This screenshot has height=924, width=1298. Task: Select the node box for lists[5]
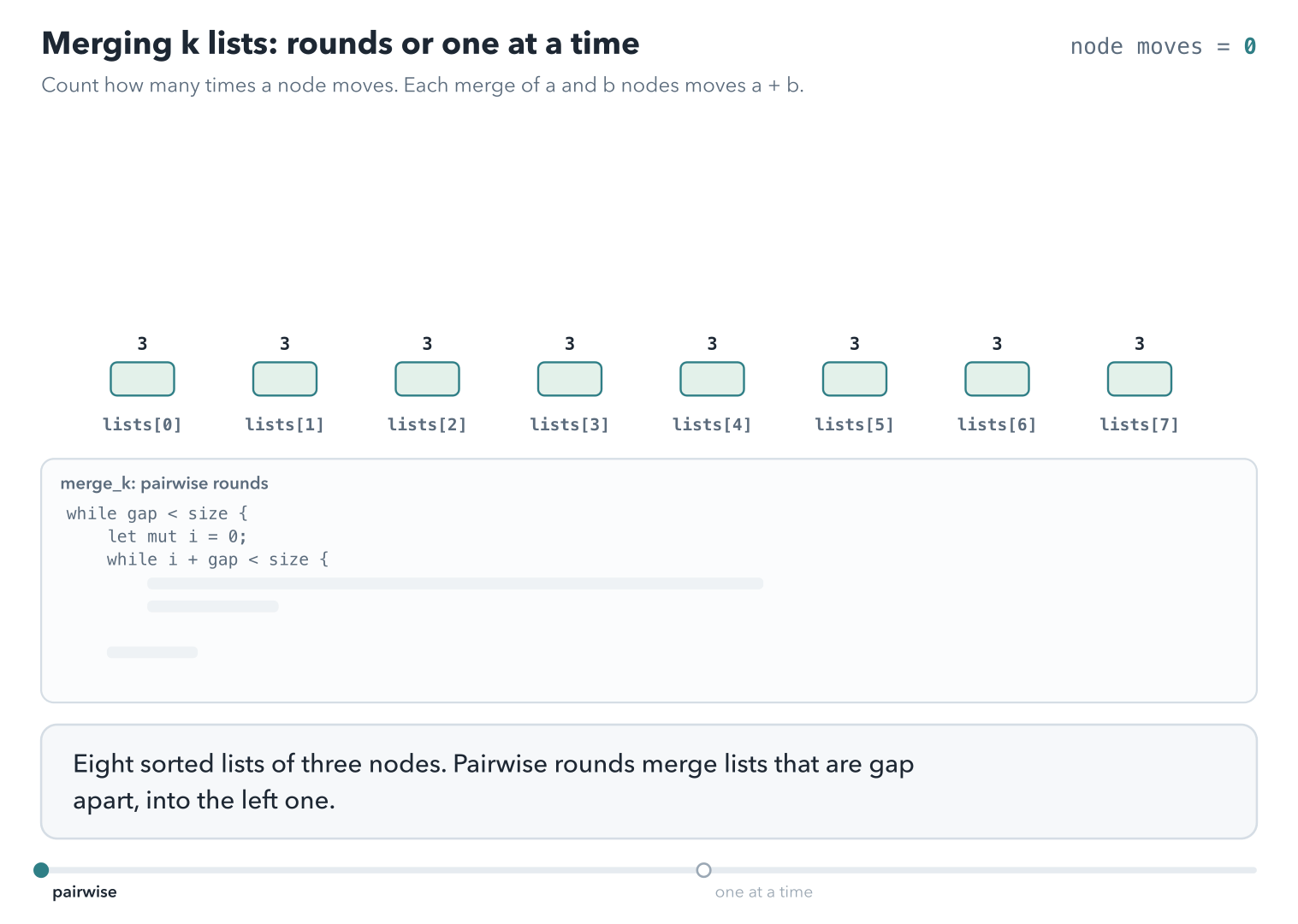click(x=855, y=379)
